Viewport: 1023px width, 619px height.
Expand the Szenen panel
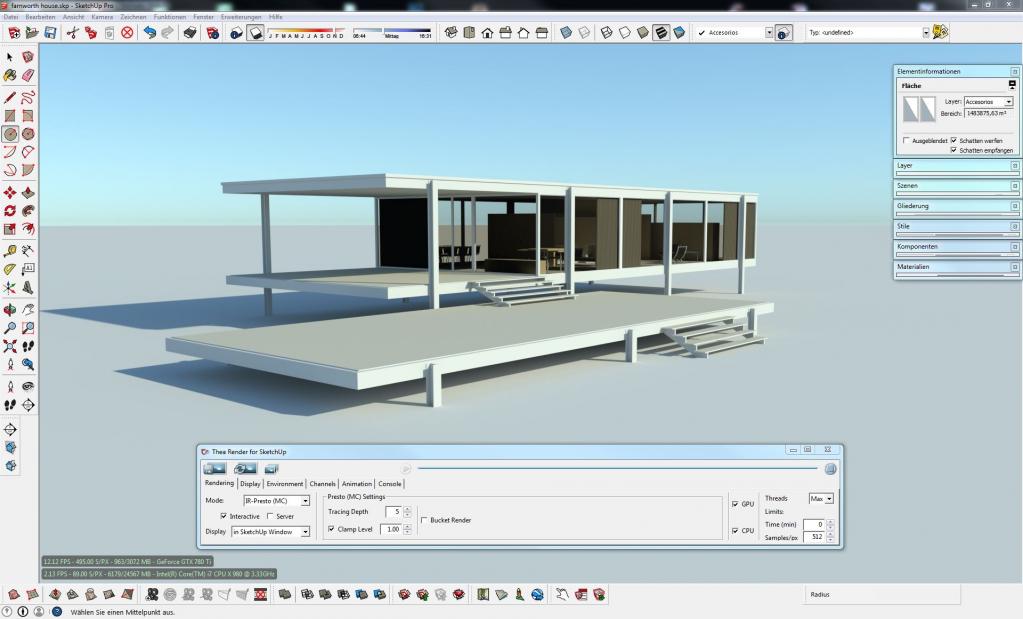click(956, 186)
